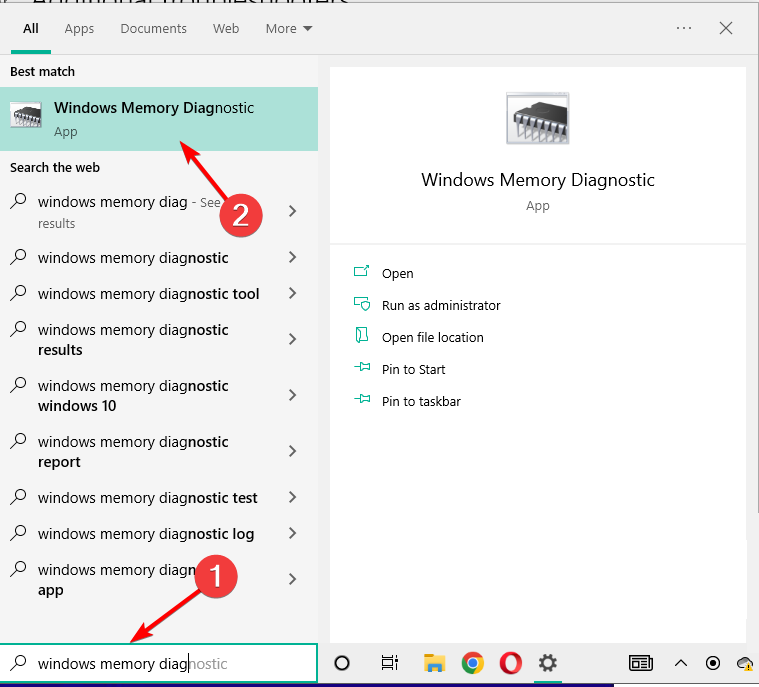Open Cortana circle on the taskbar

click(x=342, y=663)
